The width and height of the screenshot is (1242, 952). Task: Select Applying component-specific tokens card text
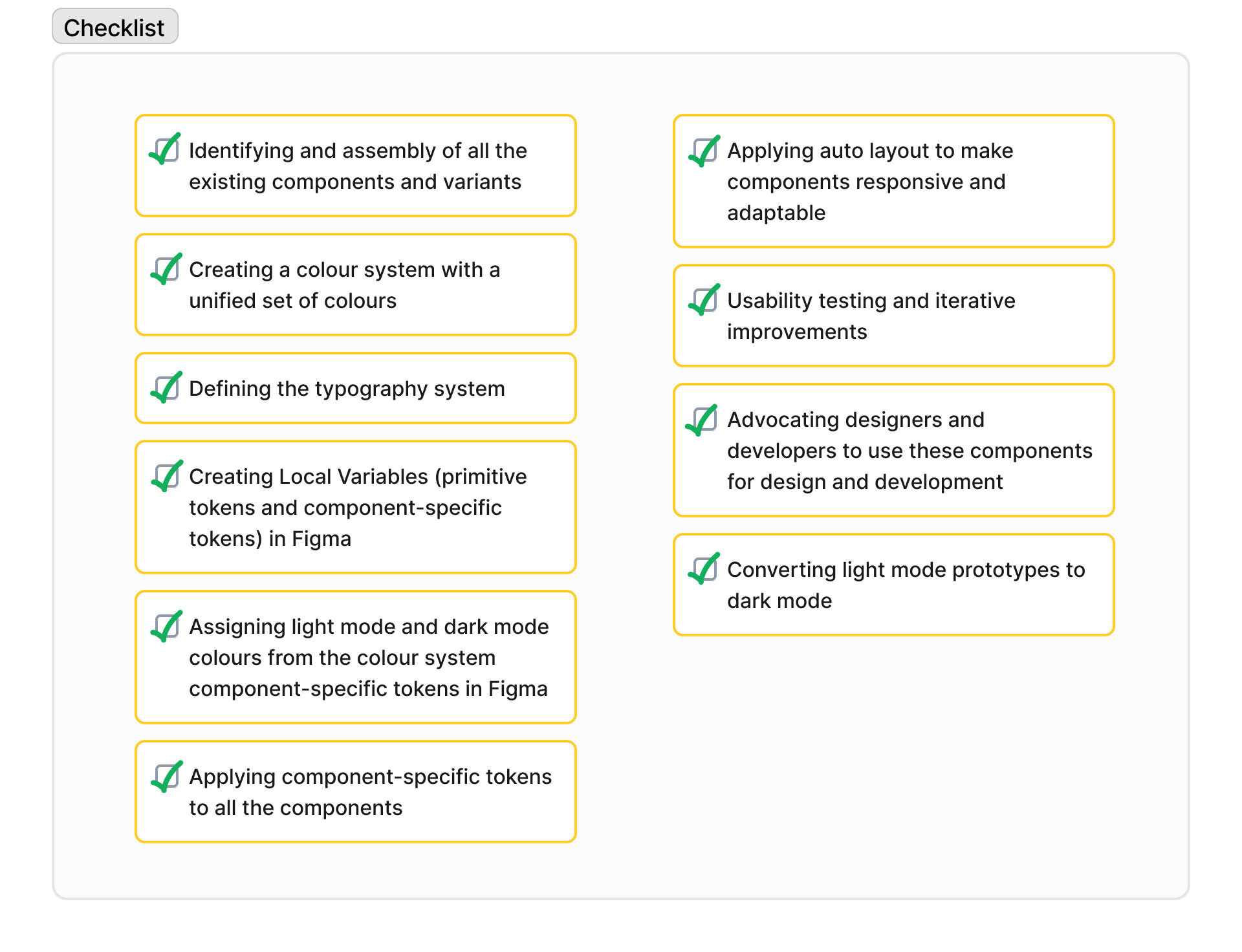point(371,792)
